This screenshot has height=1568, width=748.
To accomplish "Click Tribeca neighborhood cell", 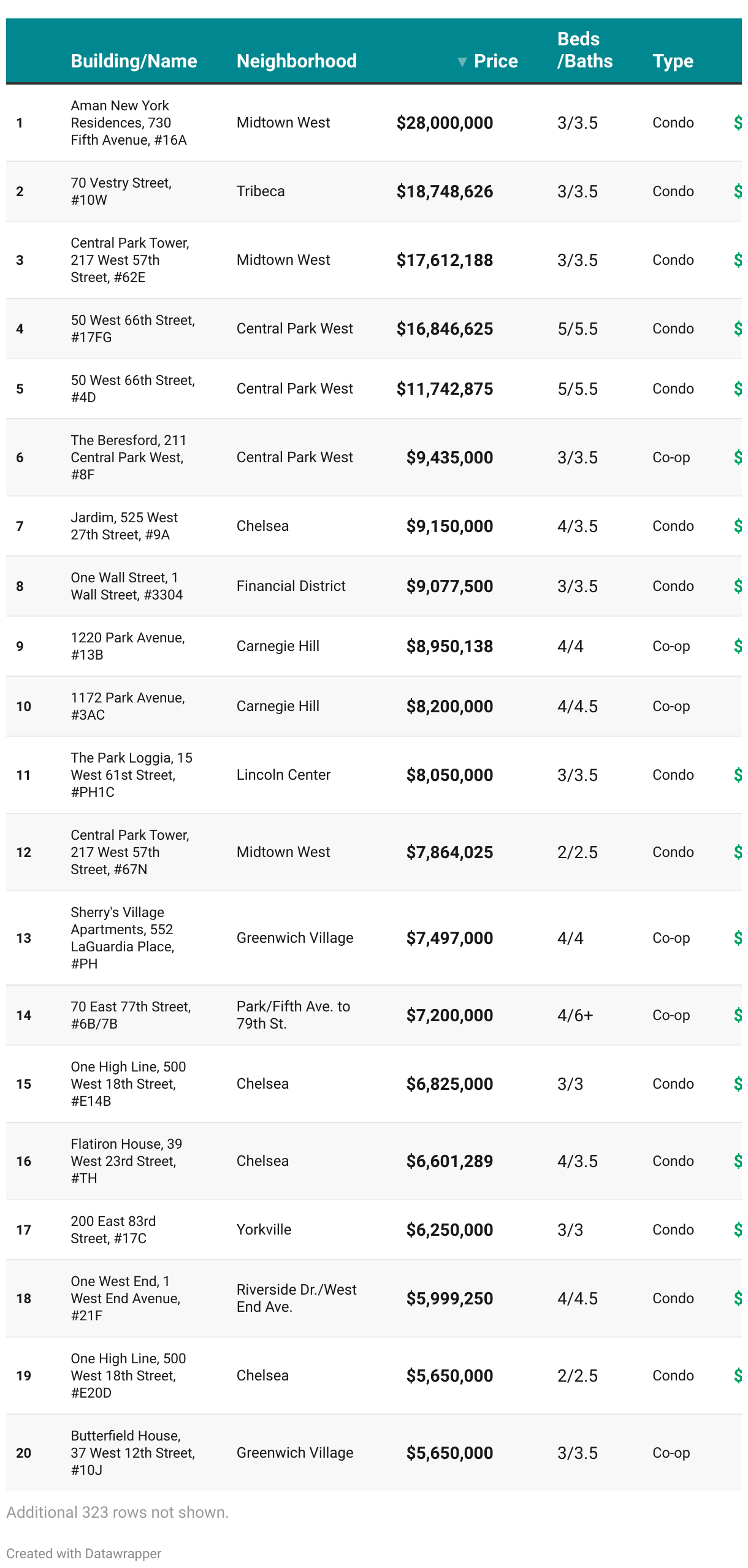I will [261, 191].
